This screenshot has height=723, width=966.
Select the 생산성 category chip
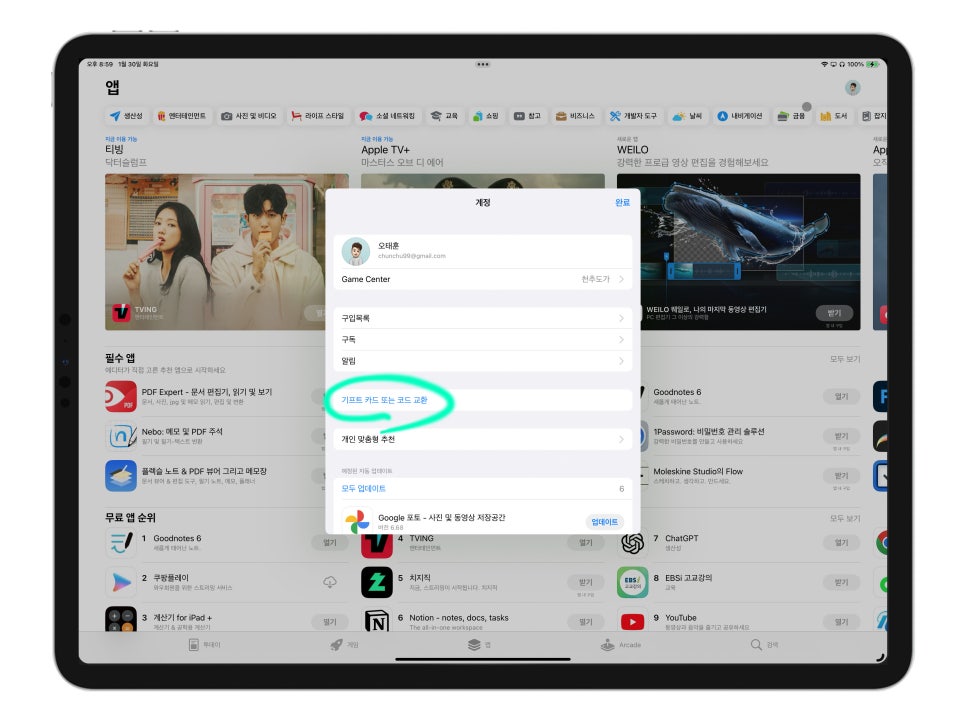click(126, 116)
